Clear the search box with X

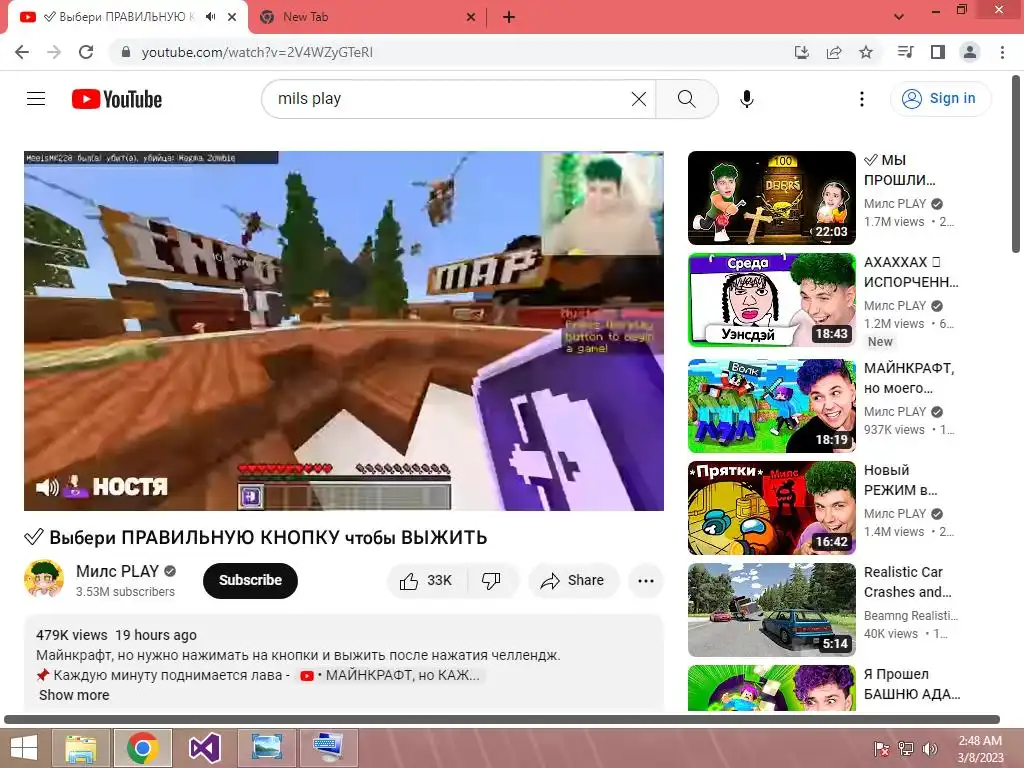[x=639, y=99]
